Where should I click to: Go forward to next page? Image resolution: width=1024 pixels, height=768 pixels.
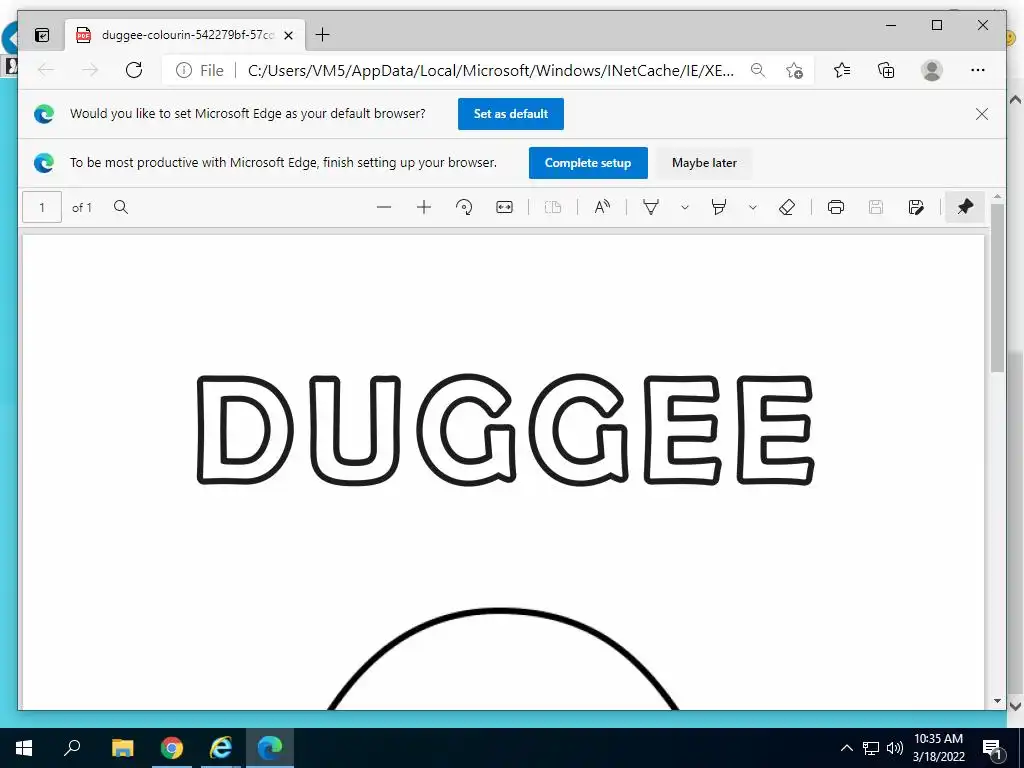89,70
